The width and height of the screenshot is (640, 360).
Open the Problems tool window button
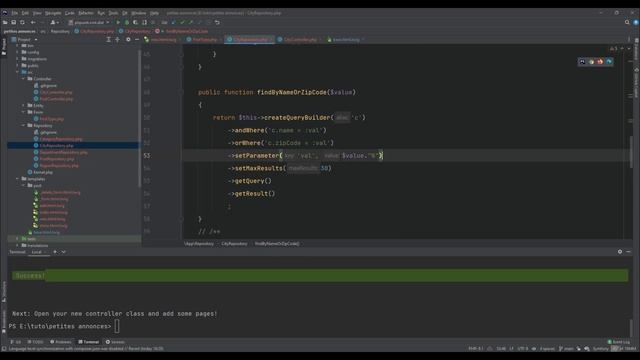coord(60,342)
